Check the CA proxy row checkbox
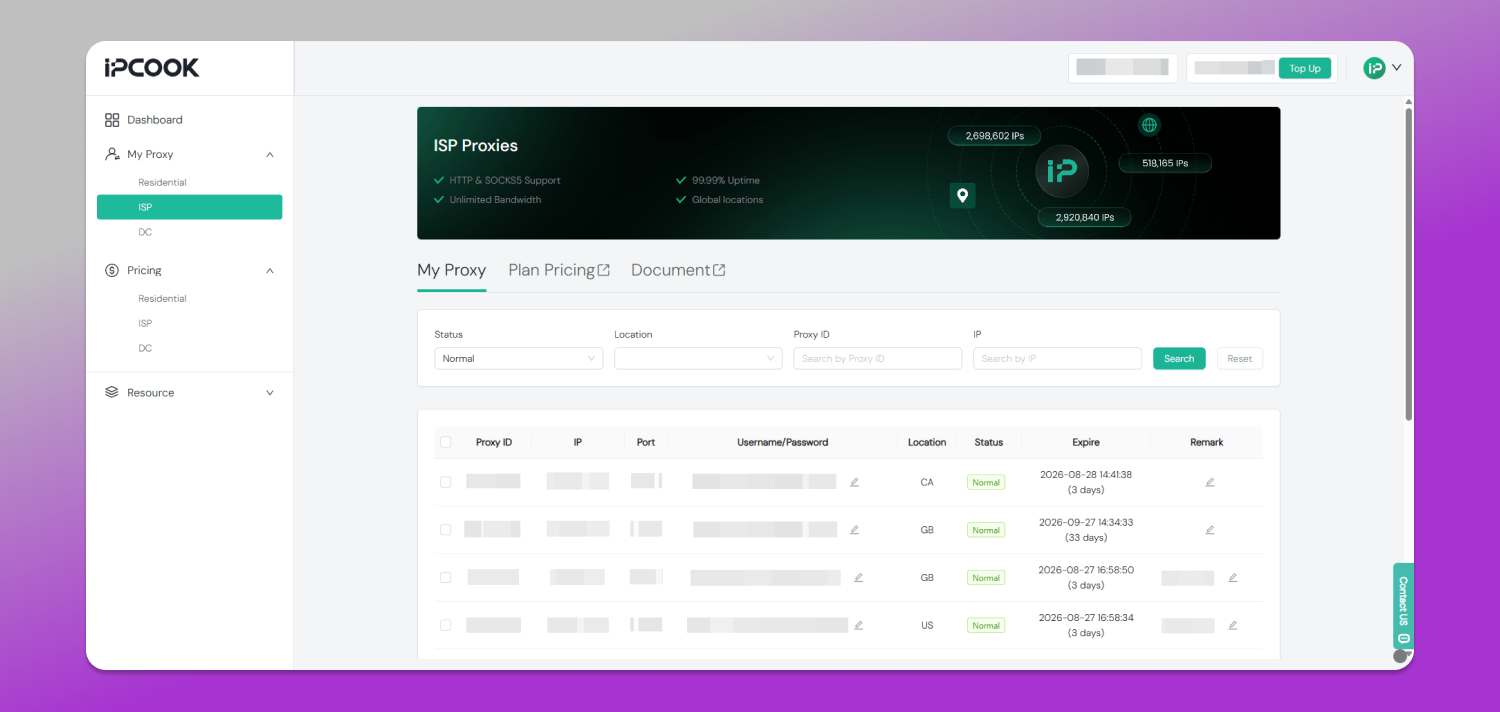The image size is (1500, 712). coord(446,482)
